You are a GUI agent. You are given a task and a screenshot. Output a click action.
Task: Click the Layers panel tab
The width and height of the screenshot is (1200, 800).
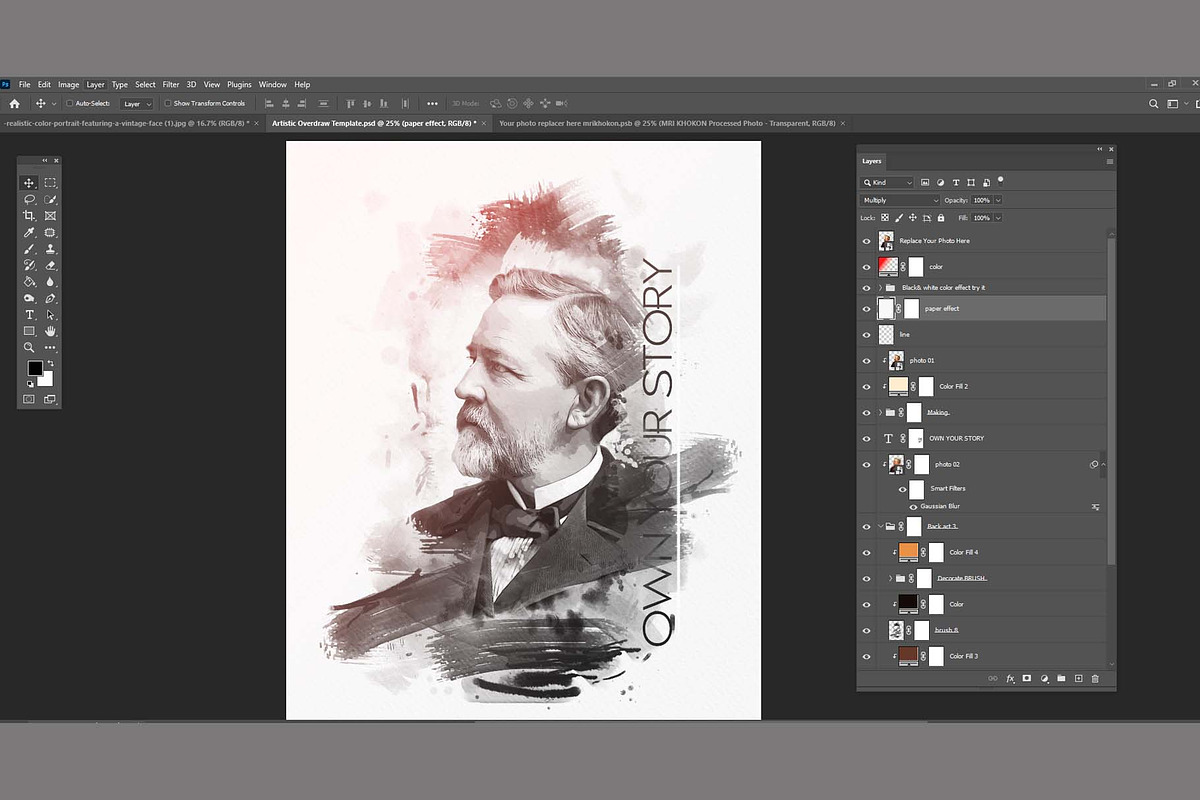click(872, 161)
